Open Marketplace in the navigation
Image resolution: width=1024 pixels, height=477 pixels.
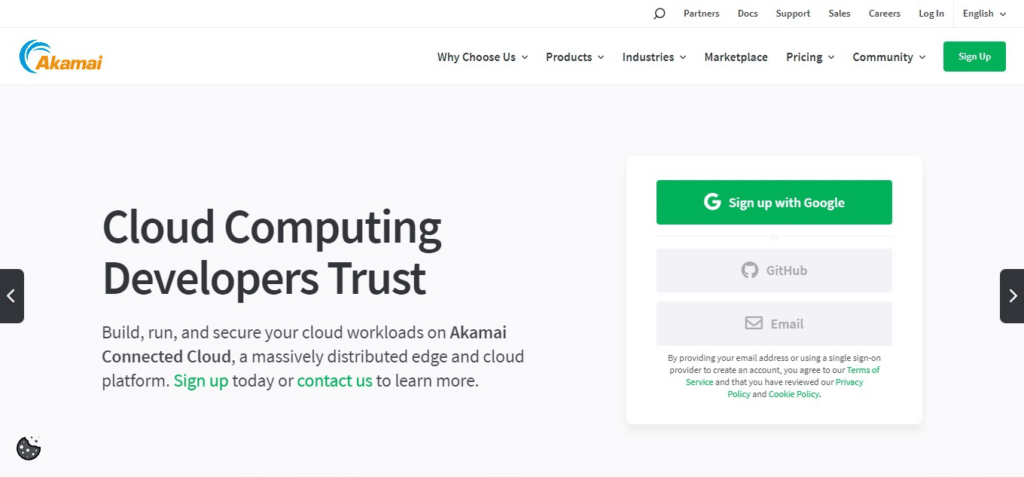(735, 57)
